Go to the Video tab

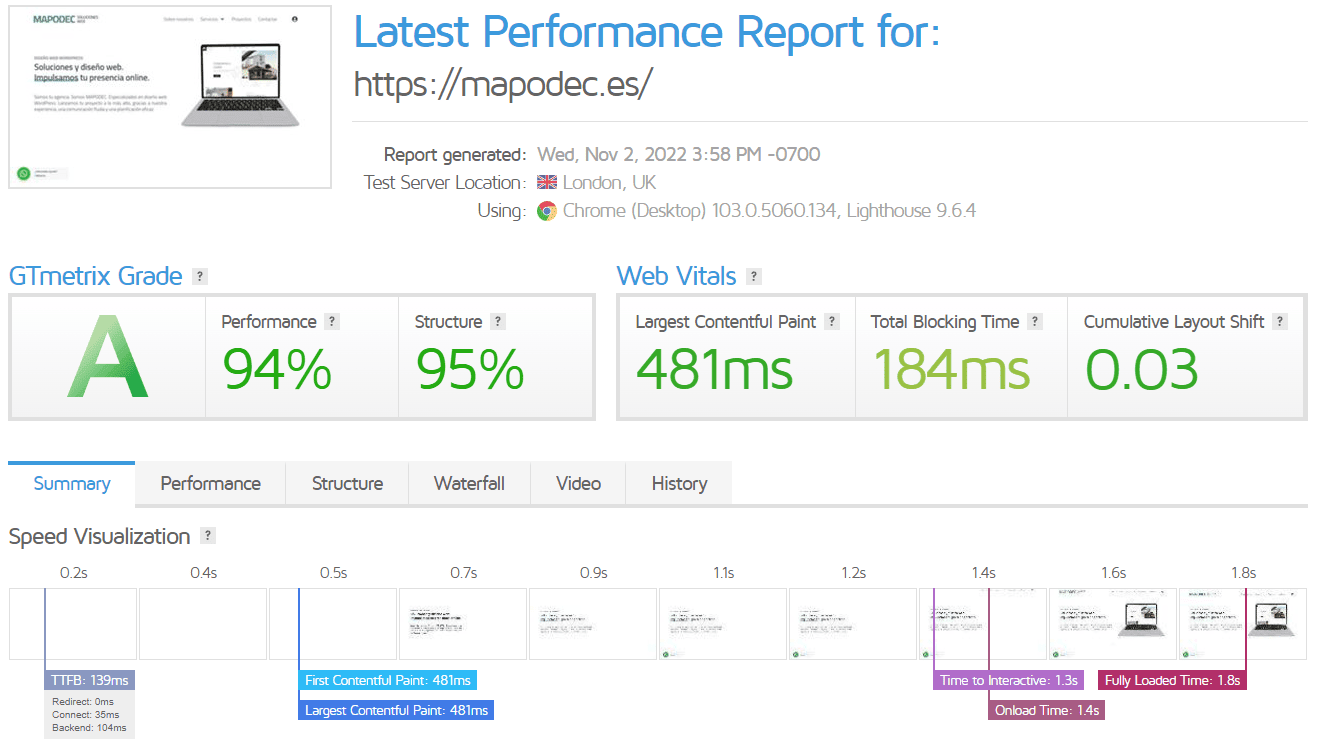578,484
